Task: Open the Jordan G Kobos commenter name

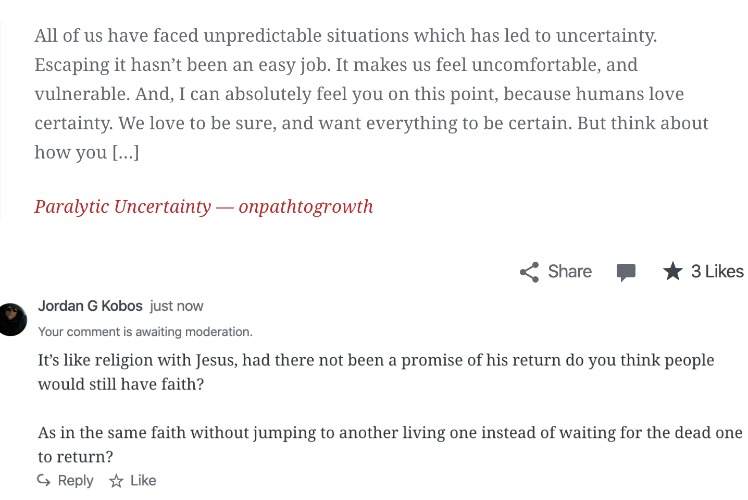Action: [90, 306]
